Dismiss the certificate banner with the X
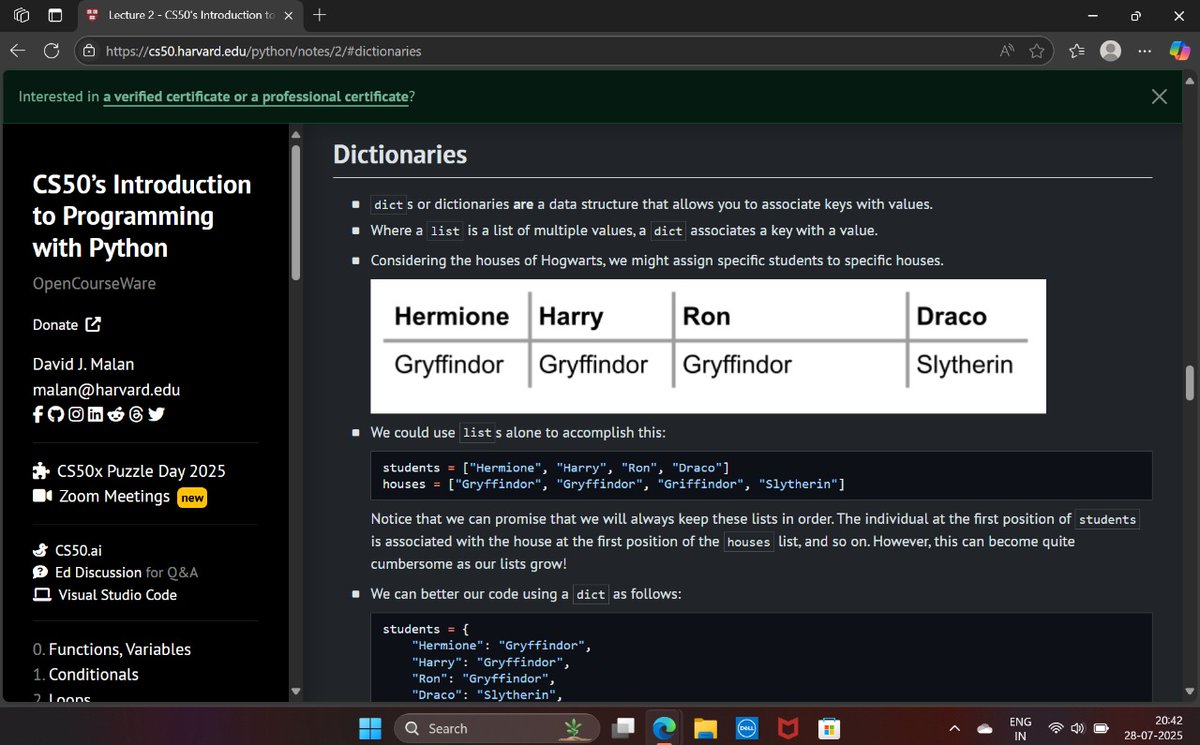The image size is (1200, 745). pyautogui.click(x=1159, y=96)
